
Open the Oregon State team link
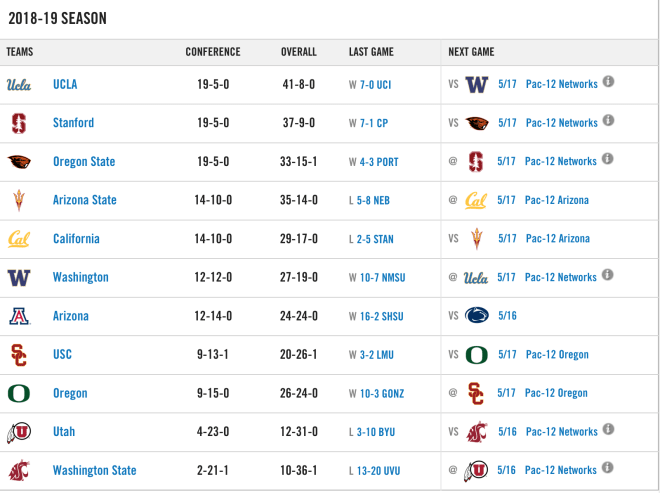84,162
